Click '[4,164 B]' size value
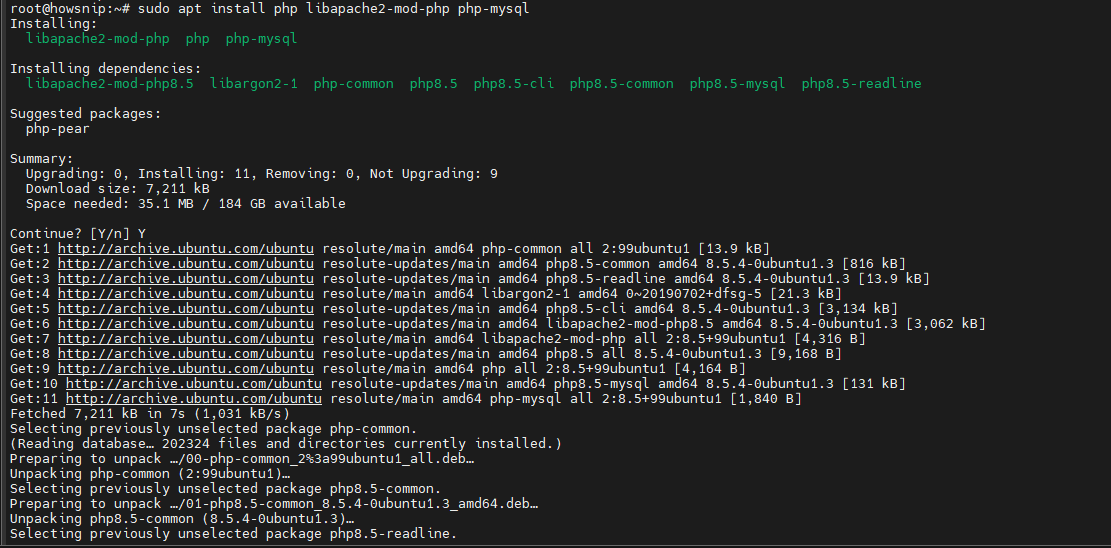 [x=710, y=369]
